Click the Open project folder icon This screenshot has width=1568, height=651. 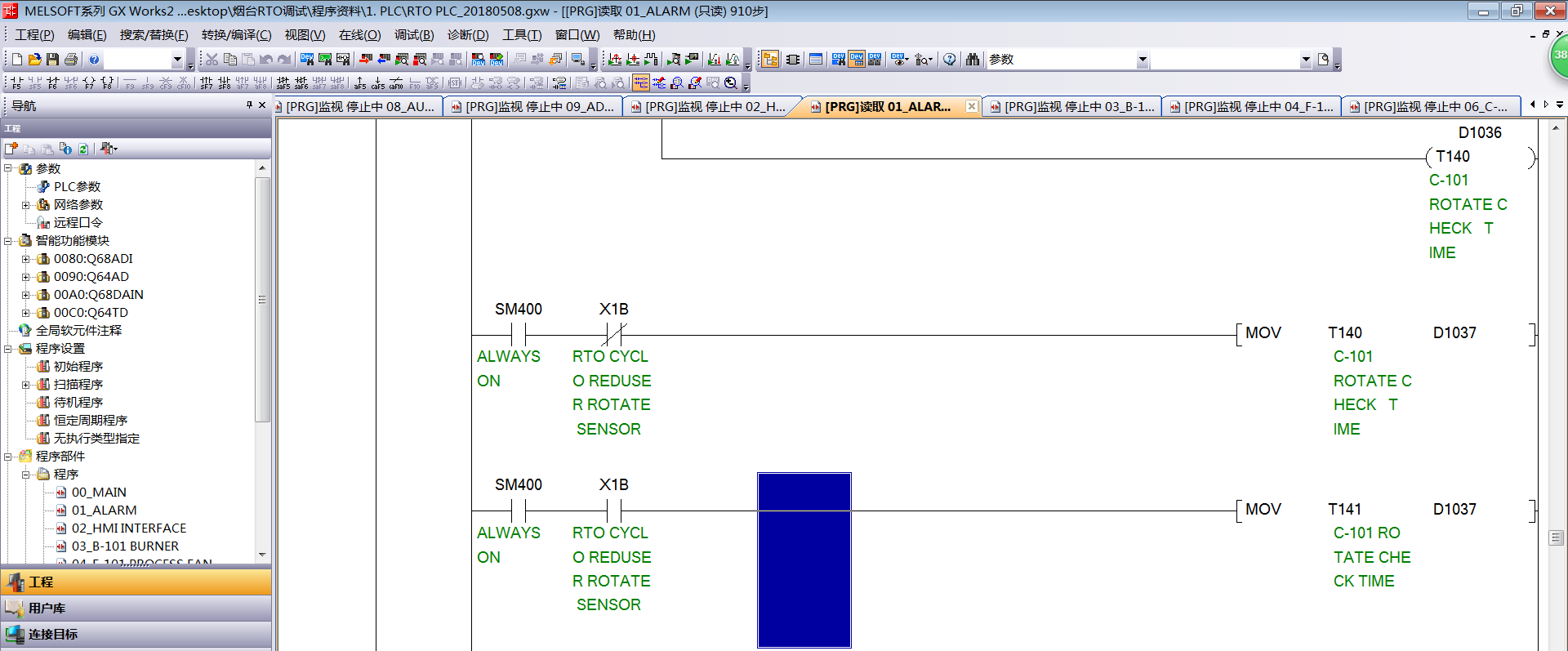[34, 60]
